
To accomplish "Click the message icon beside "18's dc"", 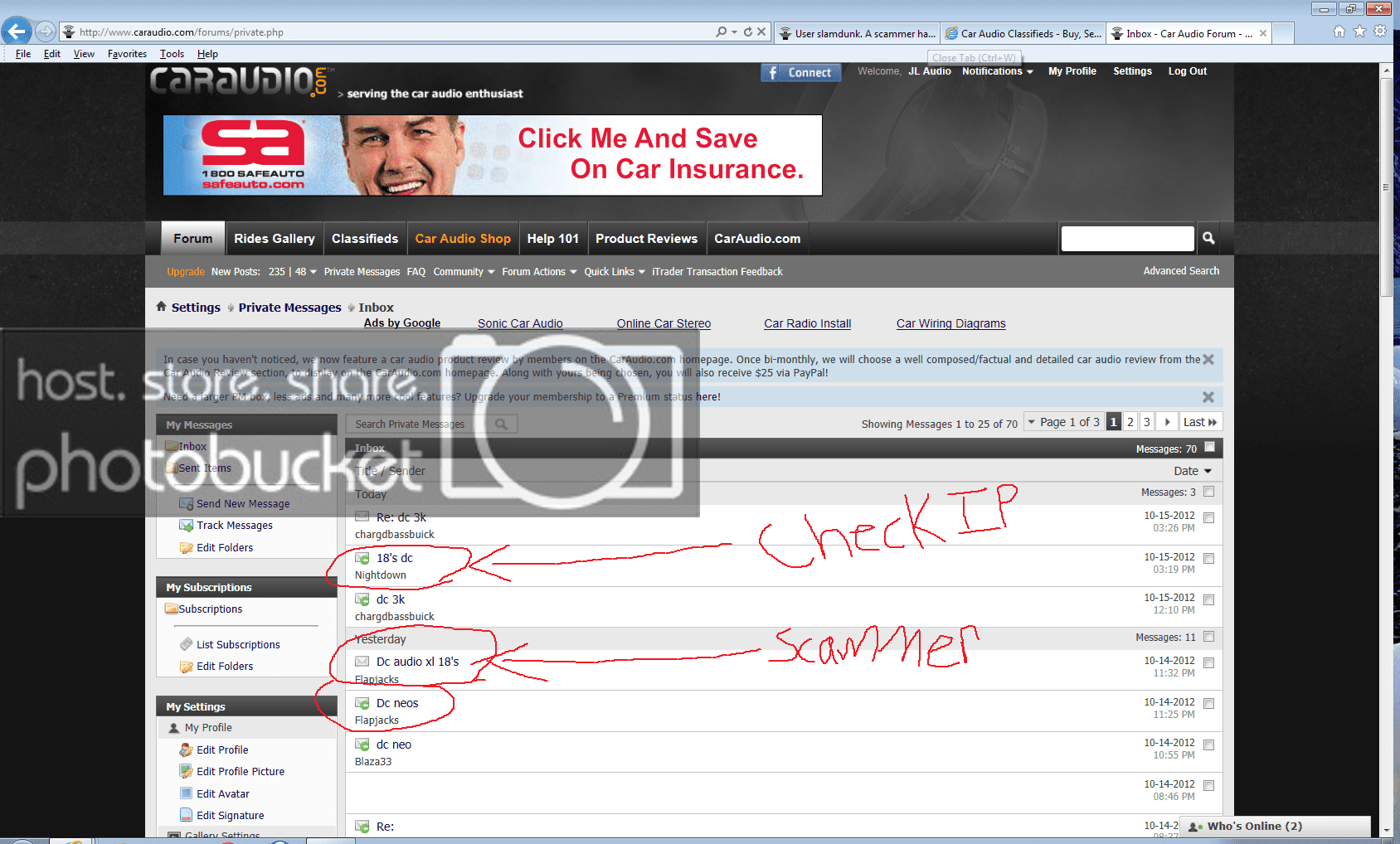I will click(x=362, y=558).
